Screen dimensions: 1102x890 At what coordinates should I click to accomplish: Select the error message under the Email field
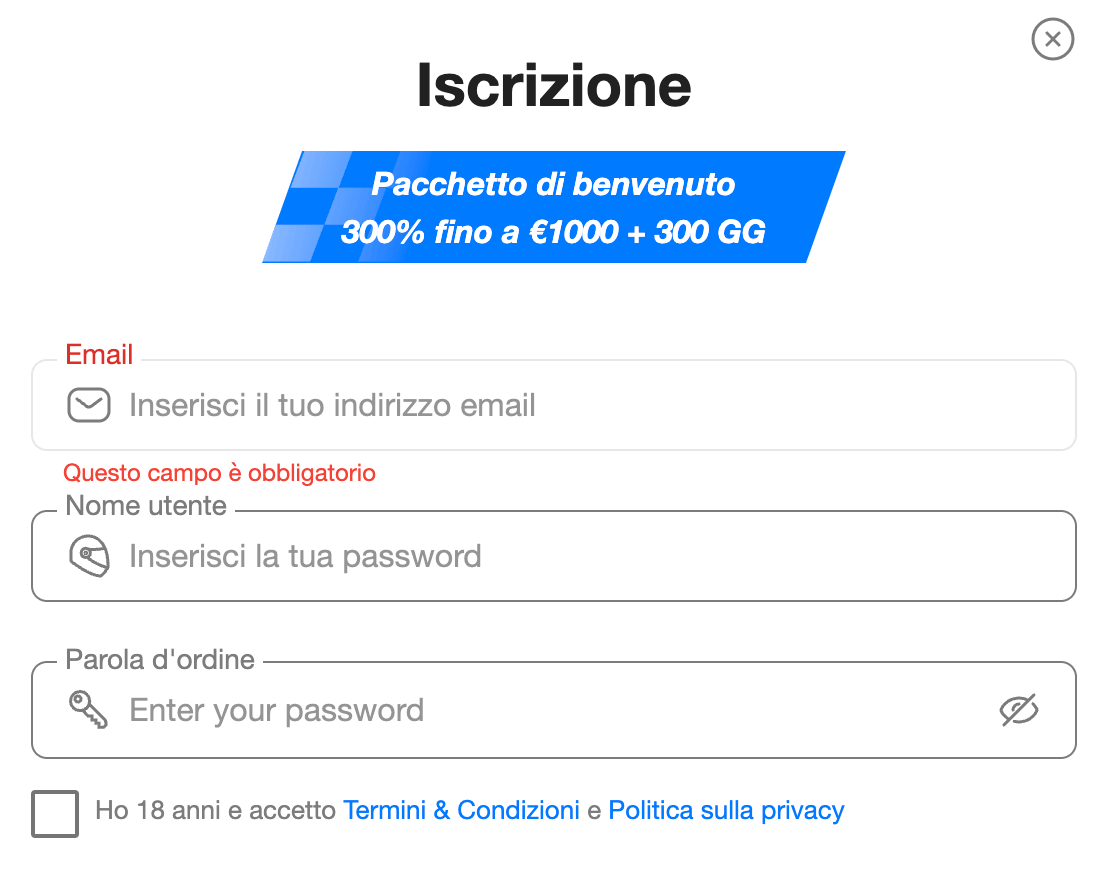(x=219, y=472)
